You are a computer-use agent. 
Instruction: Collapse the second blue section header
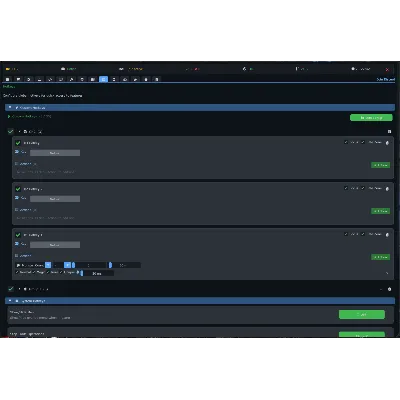200,301
